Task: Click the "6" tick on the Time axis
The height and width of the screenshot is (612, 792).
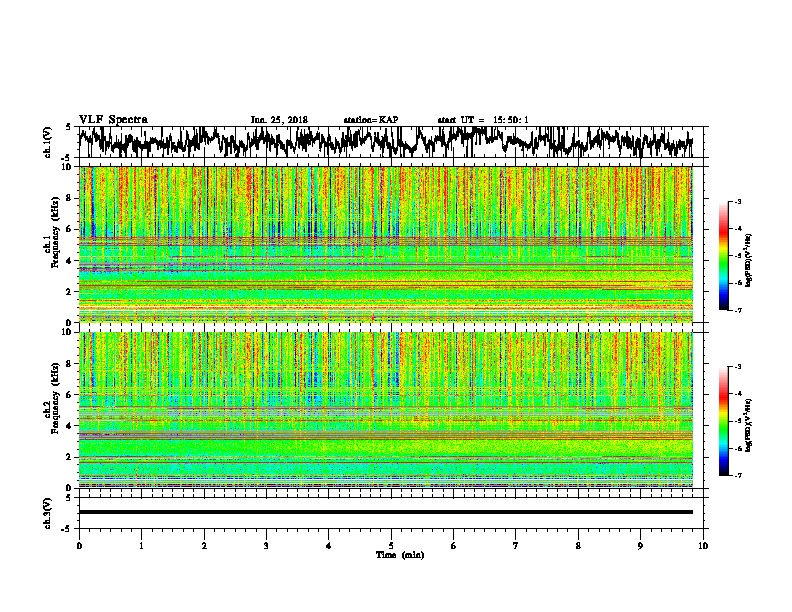Action: [x=454, y=546]
